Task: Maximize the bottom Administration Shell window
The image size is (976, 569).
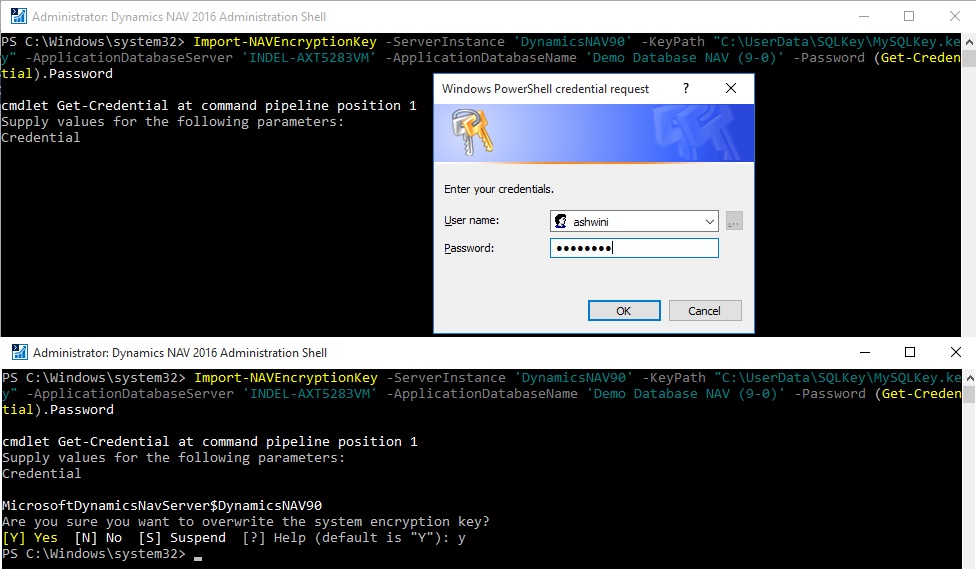Action: [909, 352]
